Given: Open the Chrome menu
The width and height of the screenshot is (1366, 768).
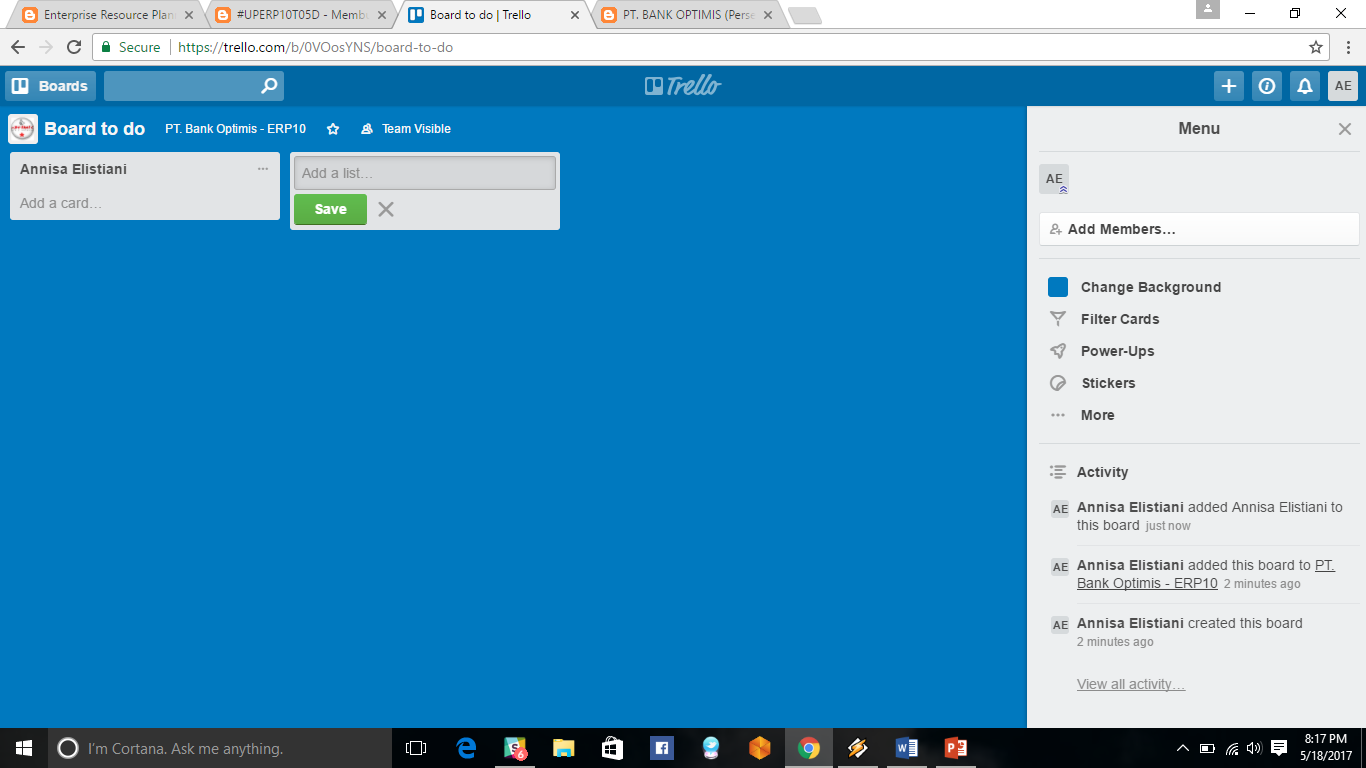Looking at the screenshot, I should click(x=1348, y=47).
